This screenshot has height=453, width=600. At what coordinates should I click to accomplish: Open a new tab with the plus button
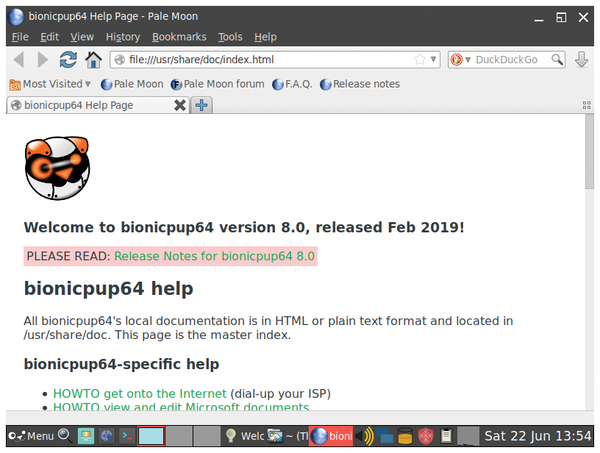(202, 105)
